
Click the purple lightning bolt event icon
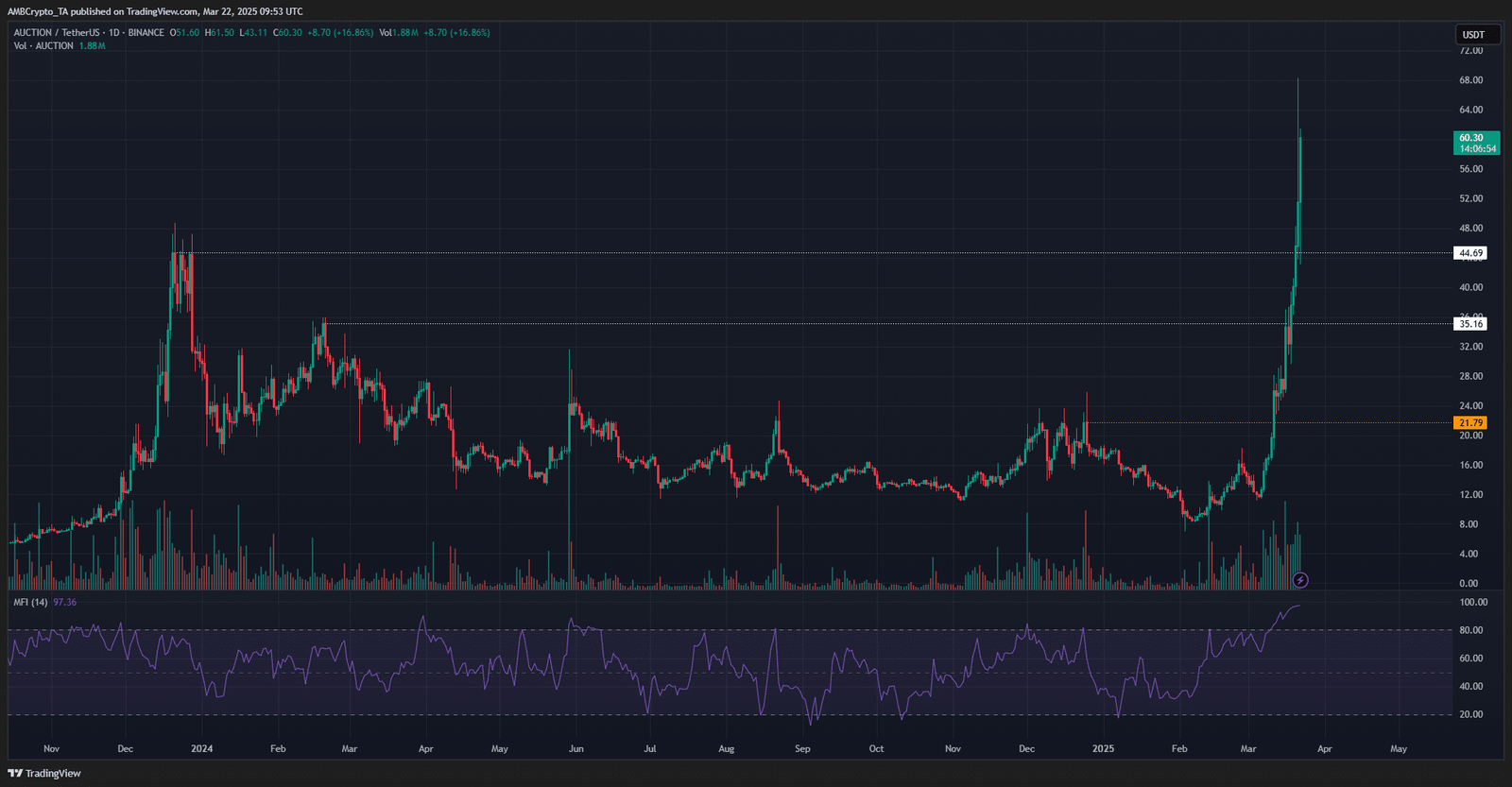[x=1300, y=580]
